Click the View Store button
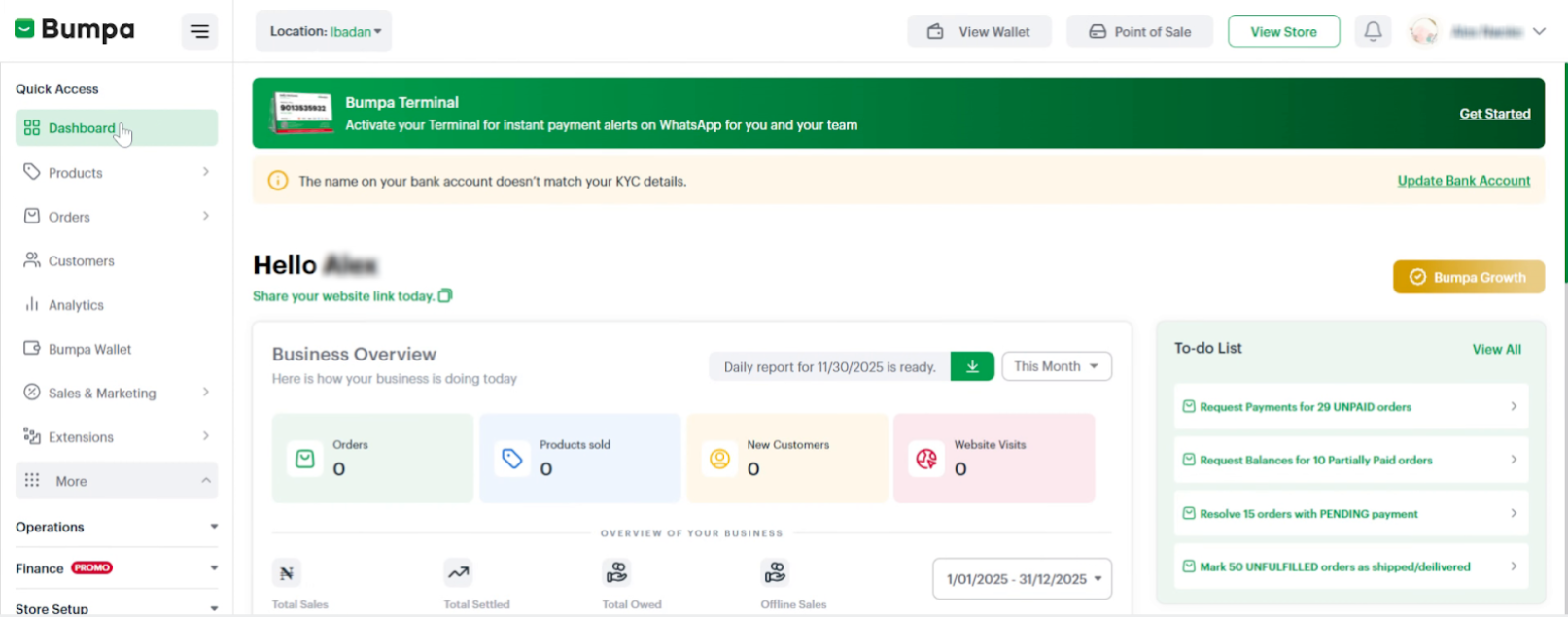 click(1283, 31)
